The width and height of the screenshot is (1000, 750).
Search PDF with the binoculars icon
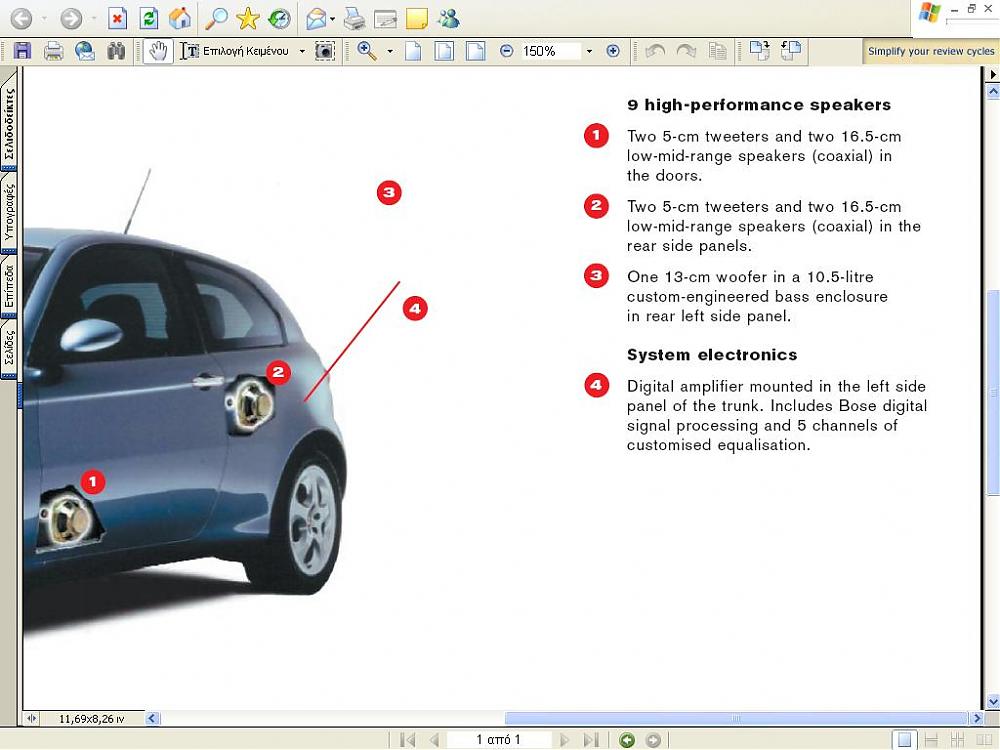pos(116,50)
